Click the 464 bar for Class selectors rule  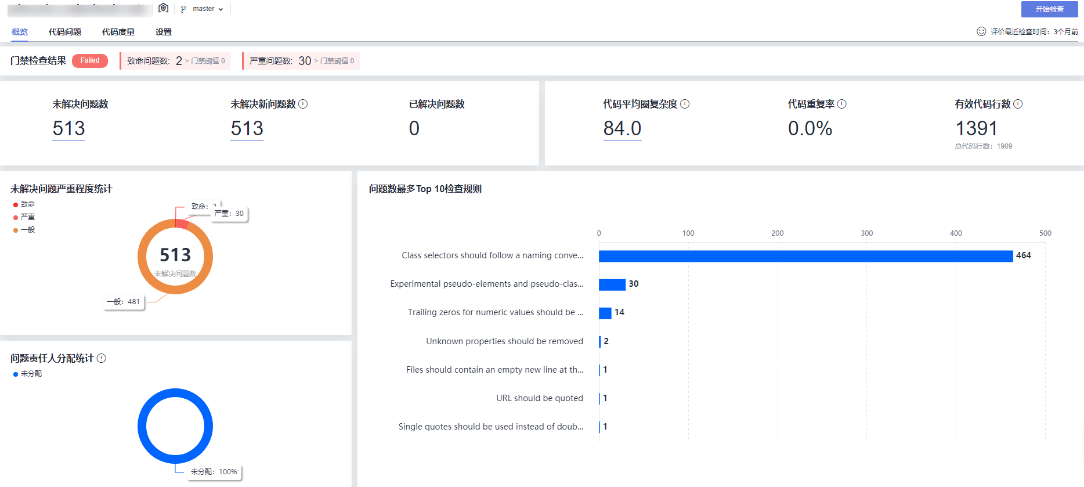pyautogui.click(x=805, y=256)
